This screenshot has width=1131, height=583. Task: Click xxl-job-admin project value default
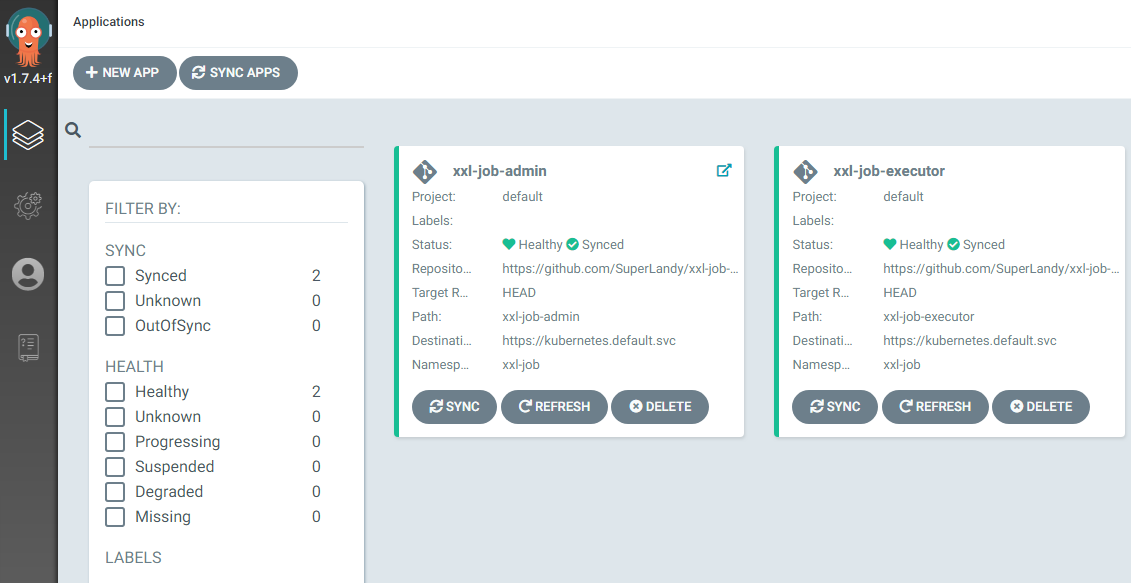[522, 196]
